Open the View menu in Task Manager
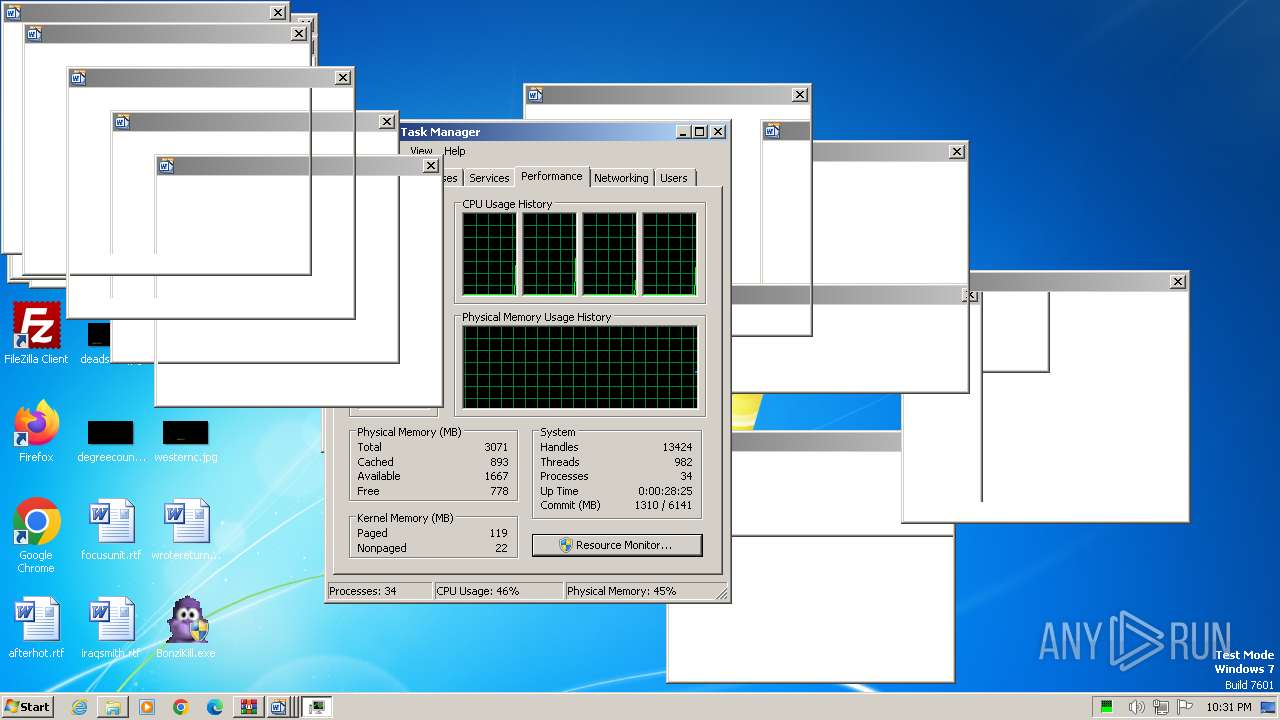This screenshot has width=1280, height=720. [421, 151]
